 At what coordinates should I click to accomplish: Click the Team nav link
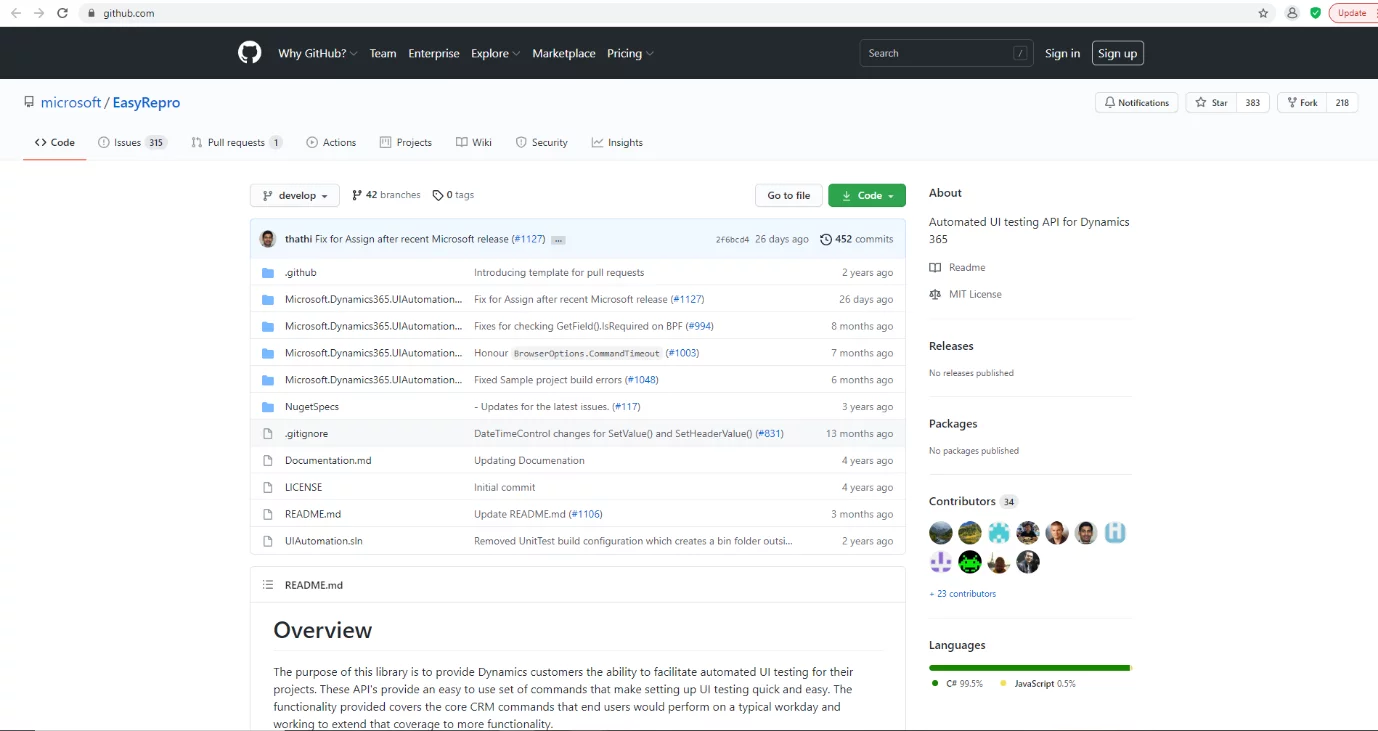[383, 54]
